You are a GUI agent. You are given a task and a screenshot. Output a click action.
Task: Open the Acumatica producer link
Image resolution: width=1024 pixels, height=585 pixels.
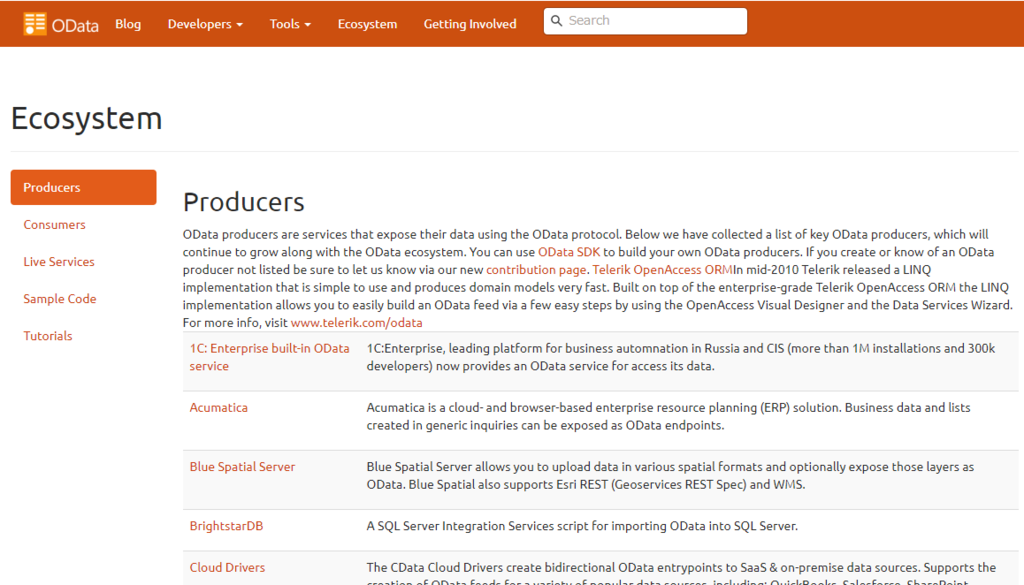tap(219, 407)
